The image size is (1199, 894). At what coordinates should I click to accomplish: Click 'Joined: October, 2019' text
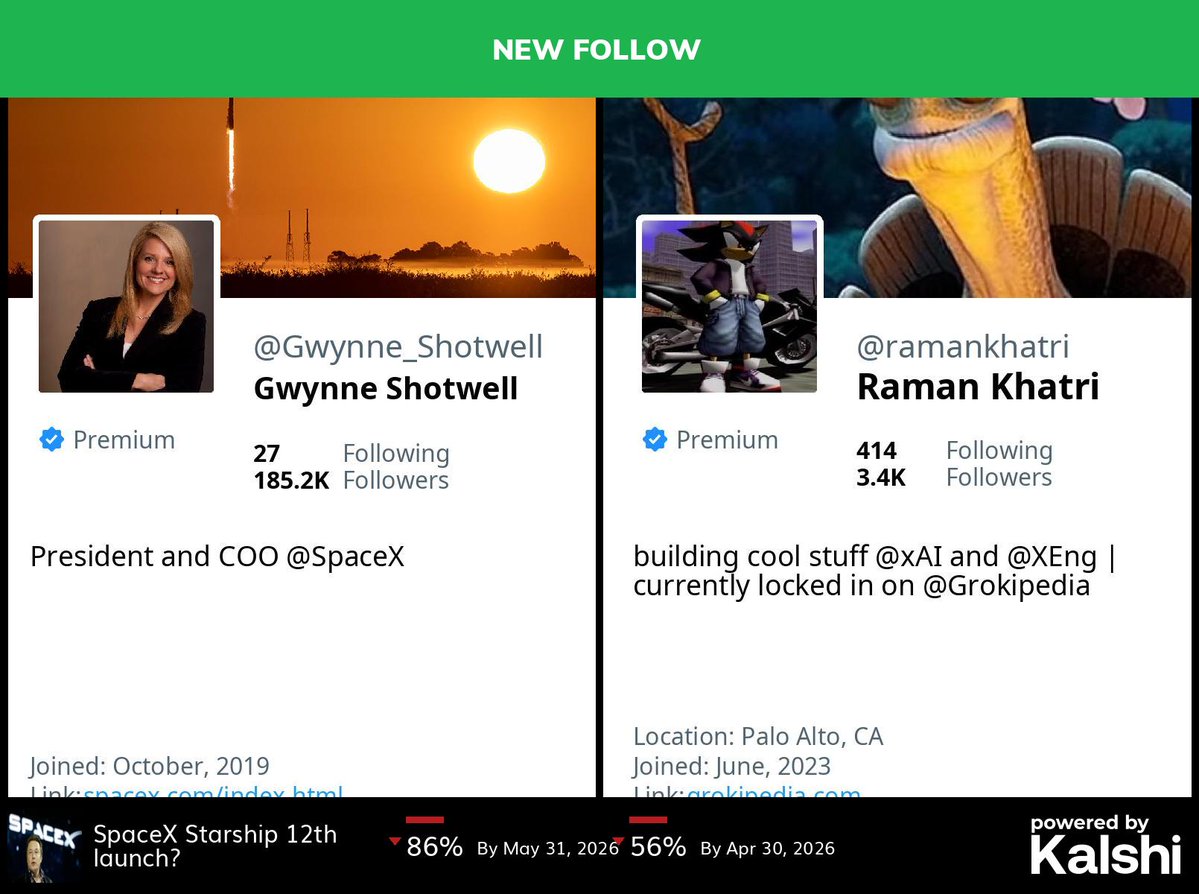point(150,766)
